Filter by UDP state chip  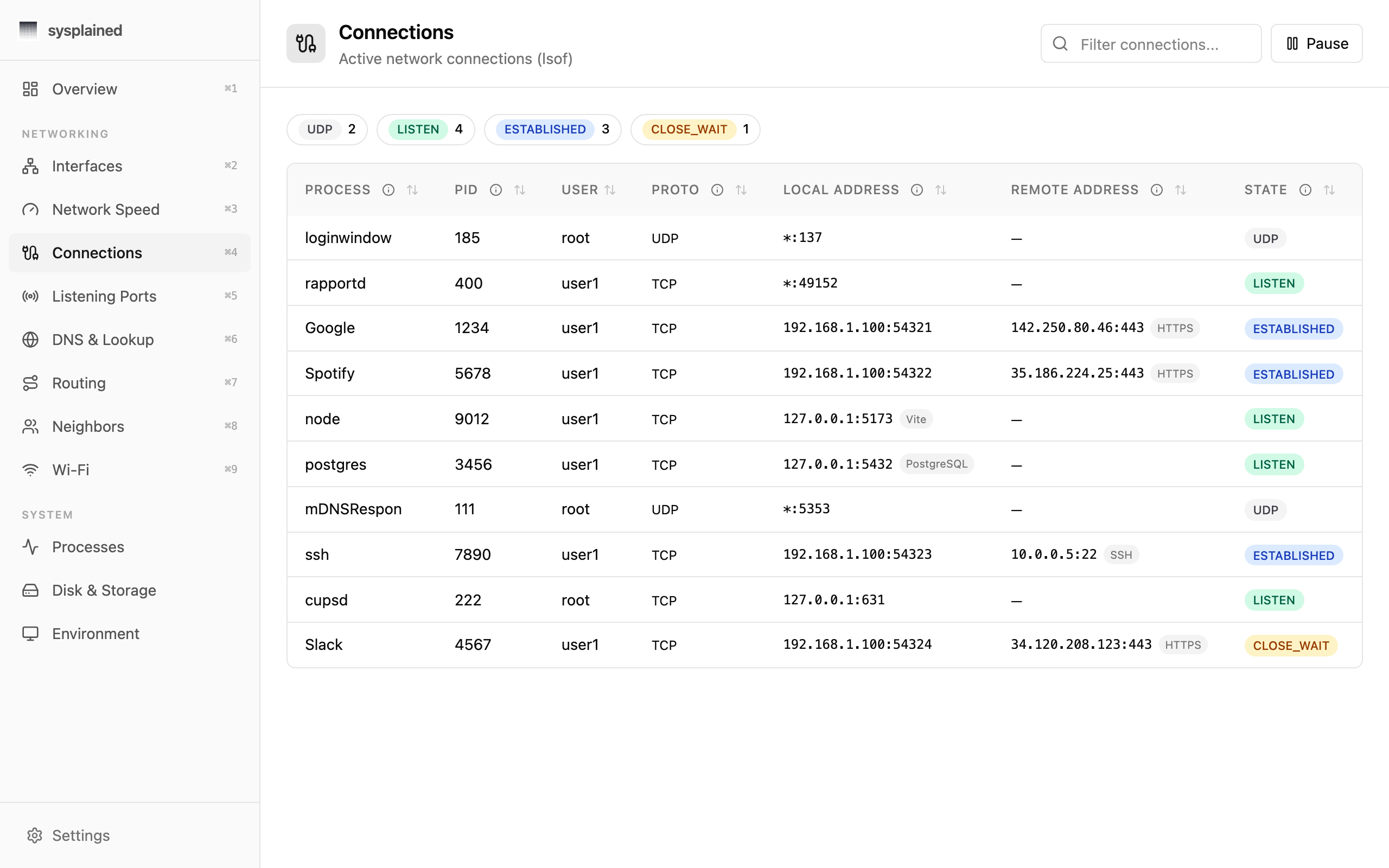point(327,129)
